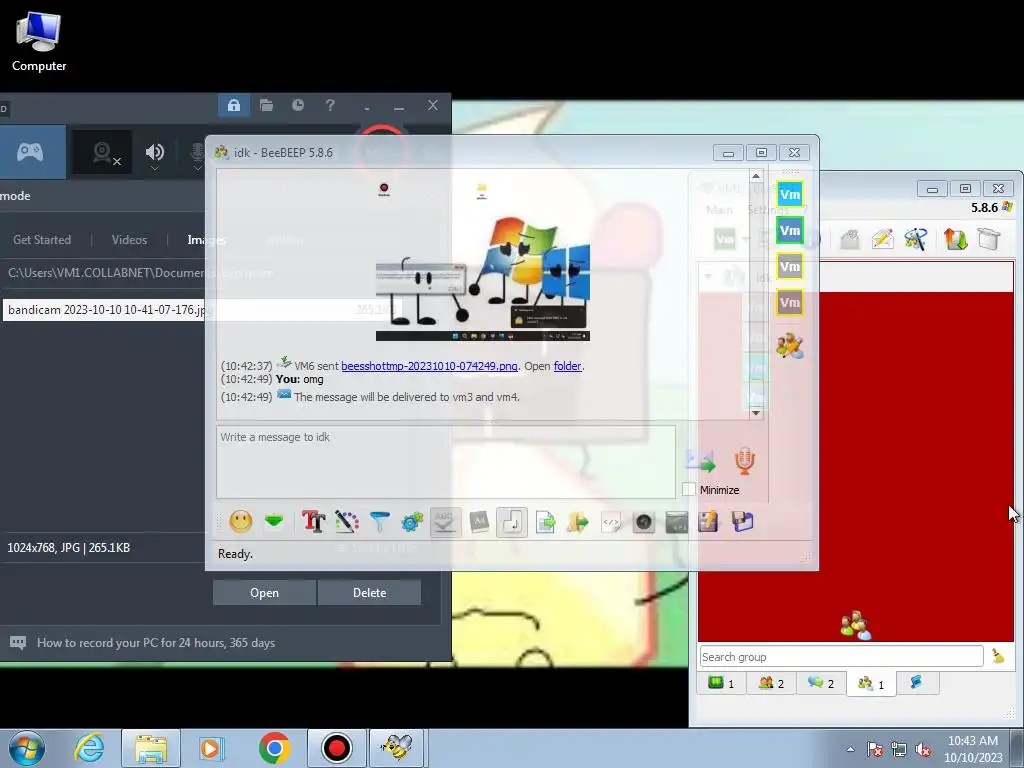Click the green down-arrow icon in chat toolbar
This screenshot has height=768, width=1024.
(x=274, y=522)
